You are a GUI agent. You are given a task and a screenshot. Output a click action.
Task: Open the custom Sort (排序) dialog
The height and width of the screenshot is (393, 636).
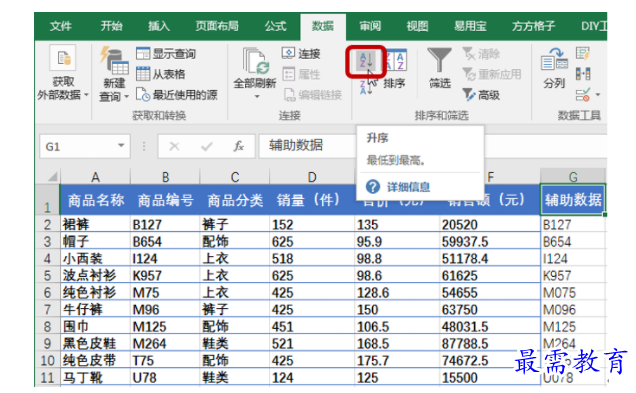395,67
